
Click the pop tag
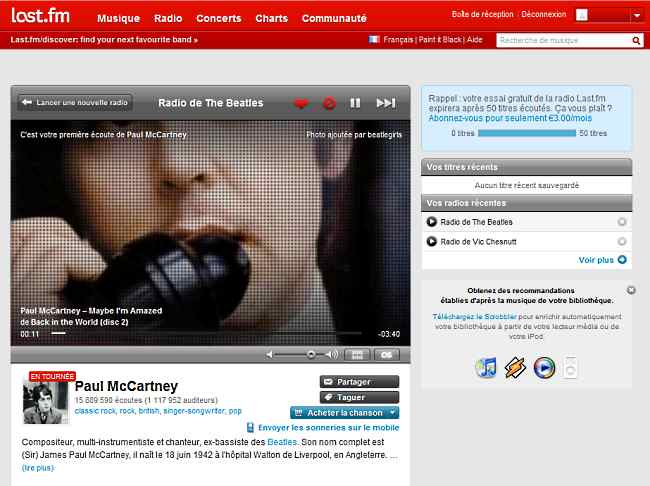pyautogui.click(x=235, y=411)
